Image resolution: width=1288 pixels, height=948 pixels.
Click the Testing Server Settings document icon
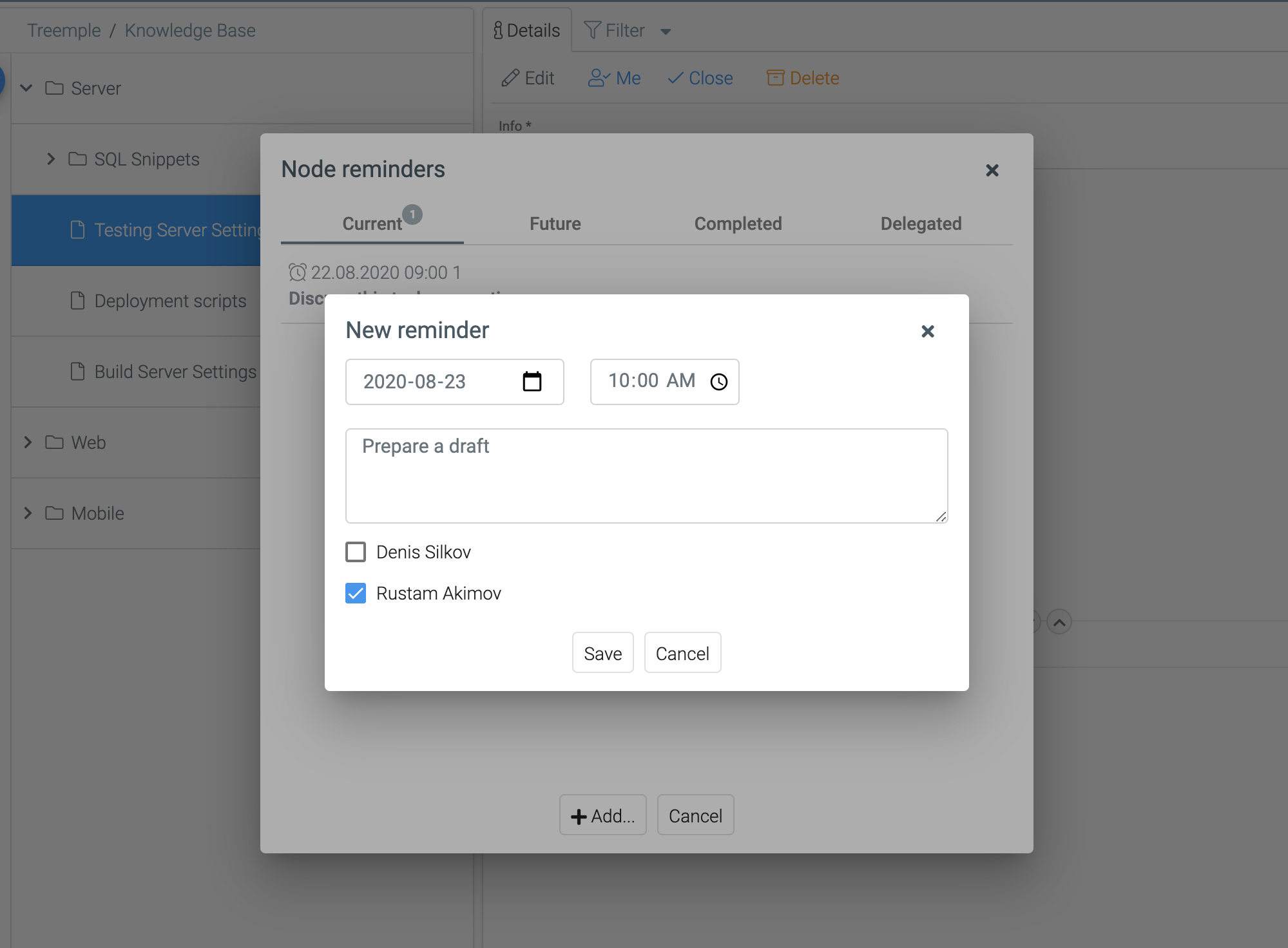coord(77,230)
